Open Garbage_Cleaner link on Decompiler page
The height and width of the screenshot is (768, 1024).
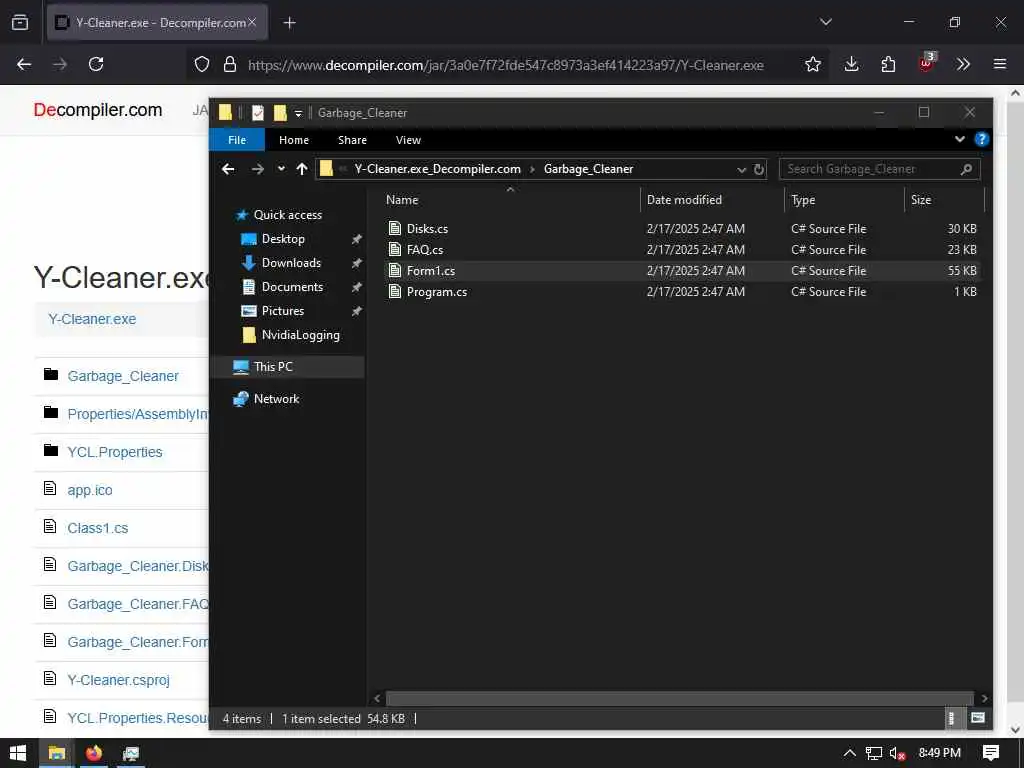pos(123,376)
